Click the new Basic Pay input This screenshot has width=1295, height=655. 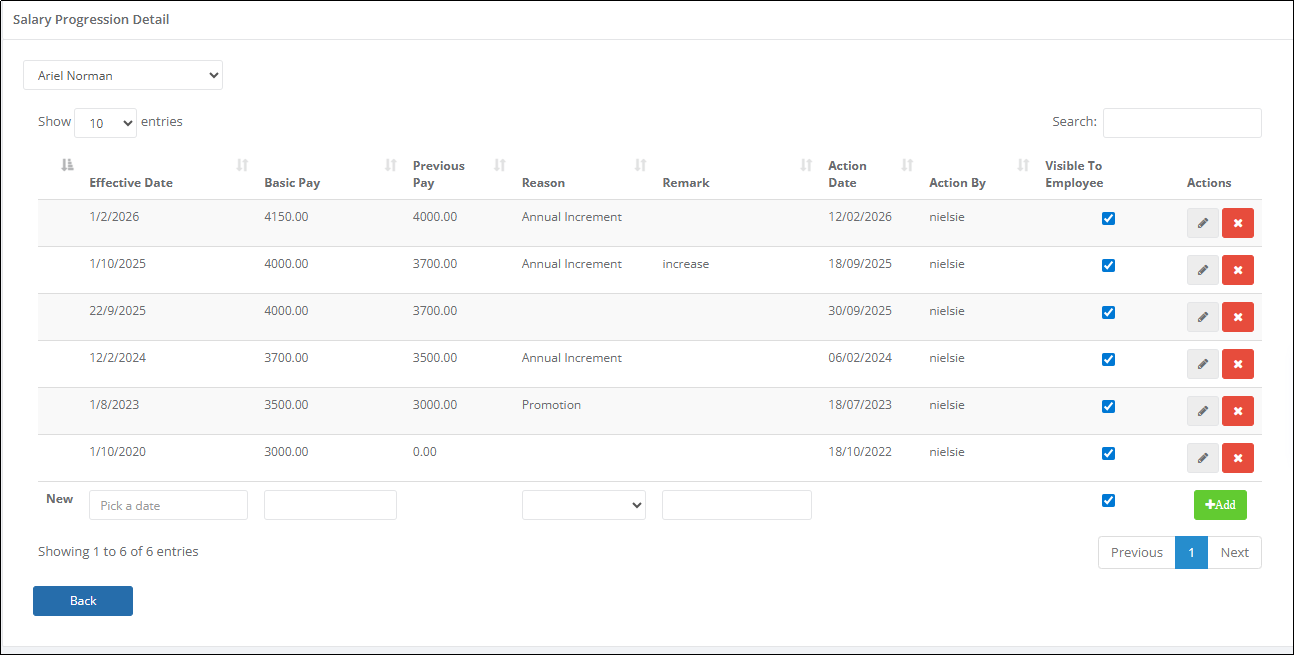(x=330, y=505)
